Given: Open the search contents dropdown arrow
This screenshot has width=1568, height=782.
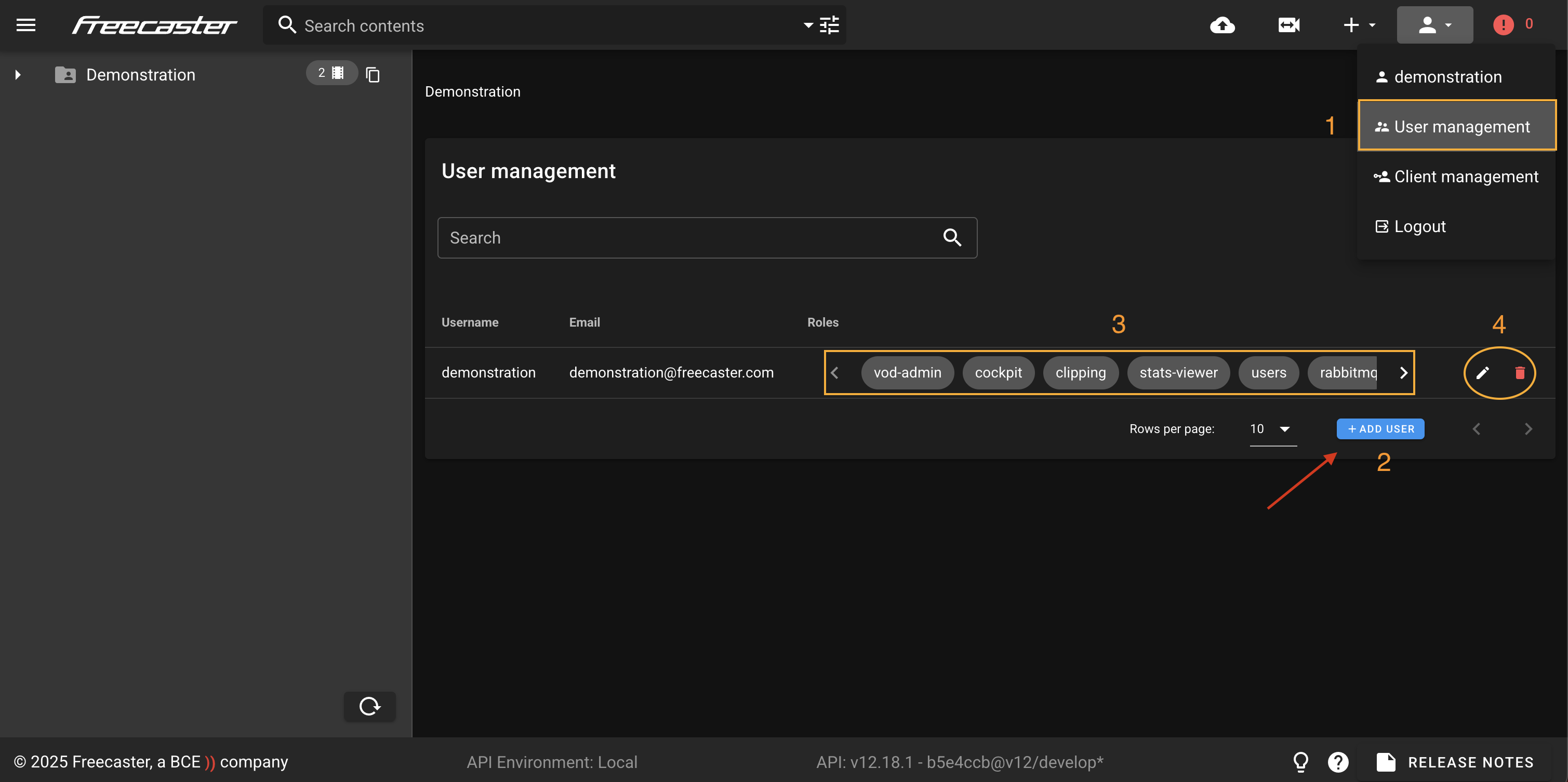Looking at the screenshot, I should pos(808,25).
